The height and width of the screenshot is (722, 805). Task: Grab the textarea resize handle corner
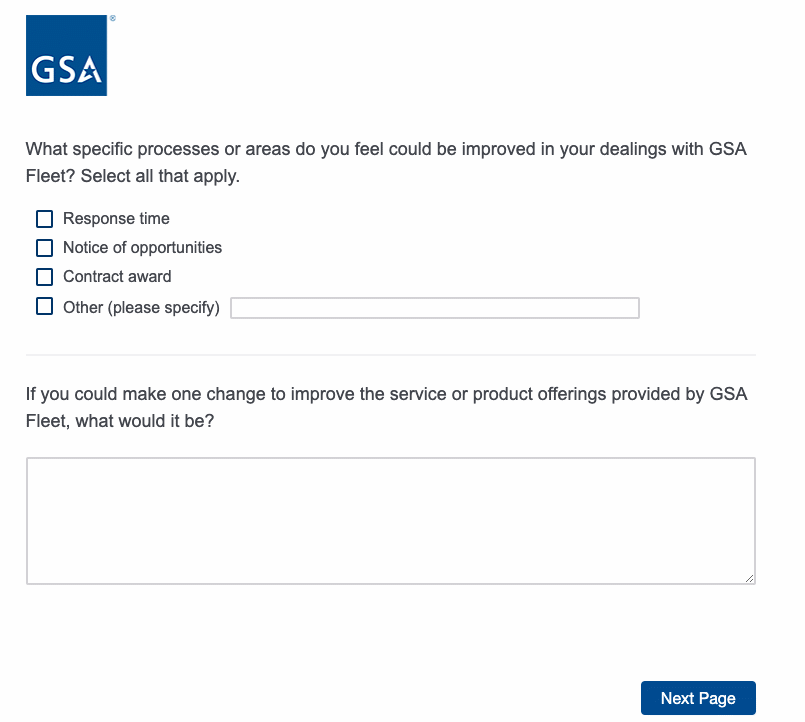[x=749, y=577]
